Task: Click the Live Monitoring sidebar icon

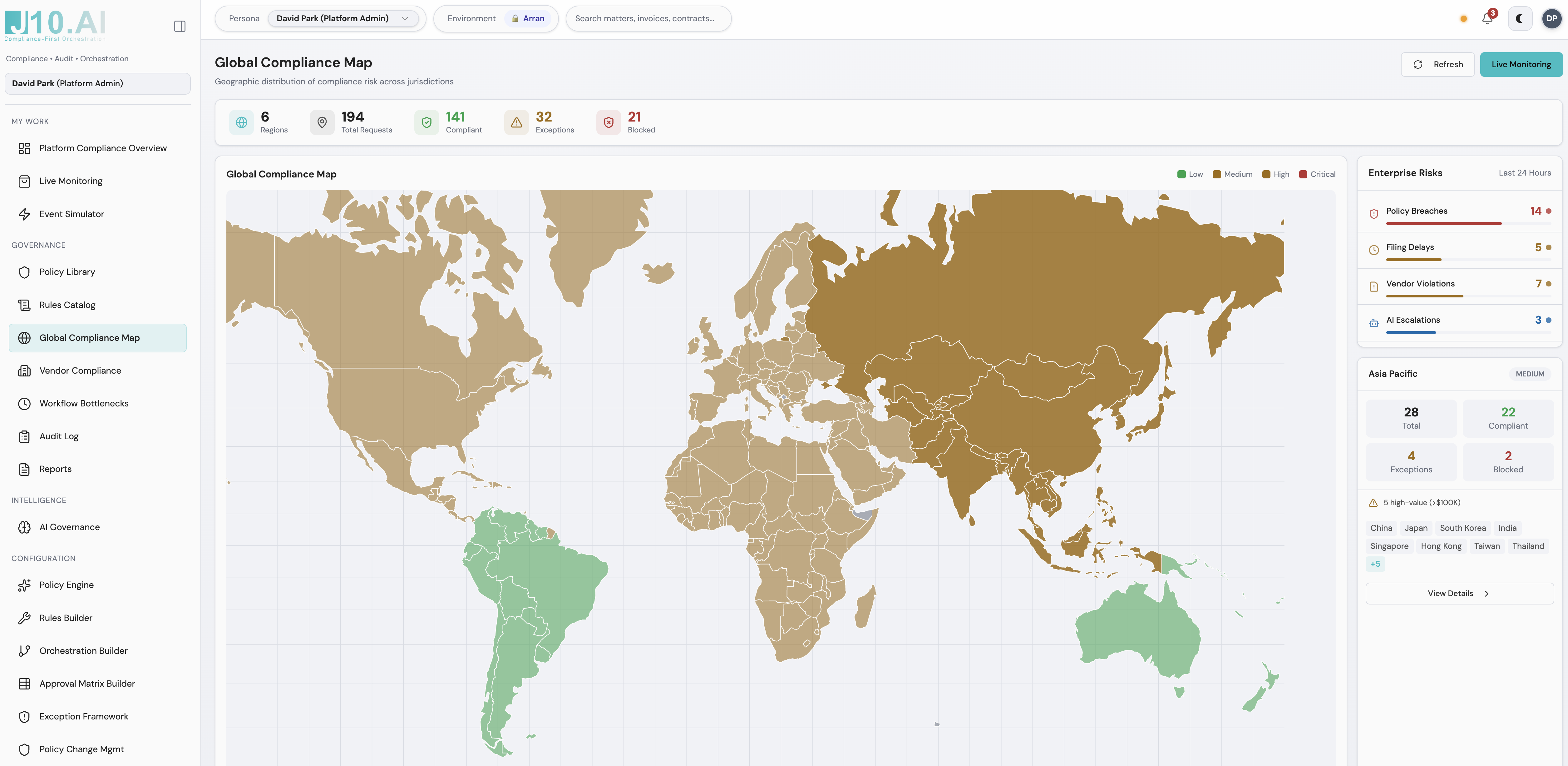Action: 24,181
